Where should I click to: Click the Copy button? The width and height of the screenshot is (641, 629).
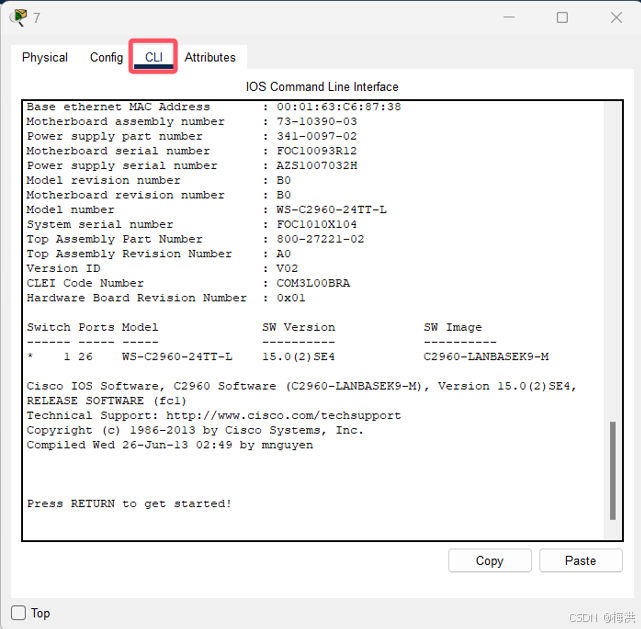pos(490,560)
